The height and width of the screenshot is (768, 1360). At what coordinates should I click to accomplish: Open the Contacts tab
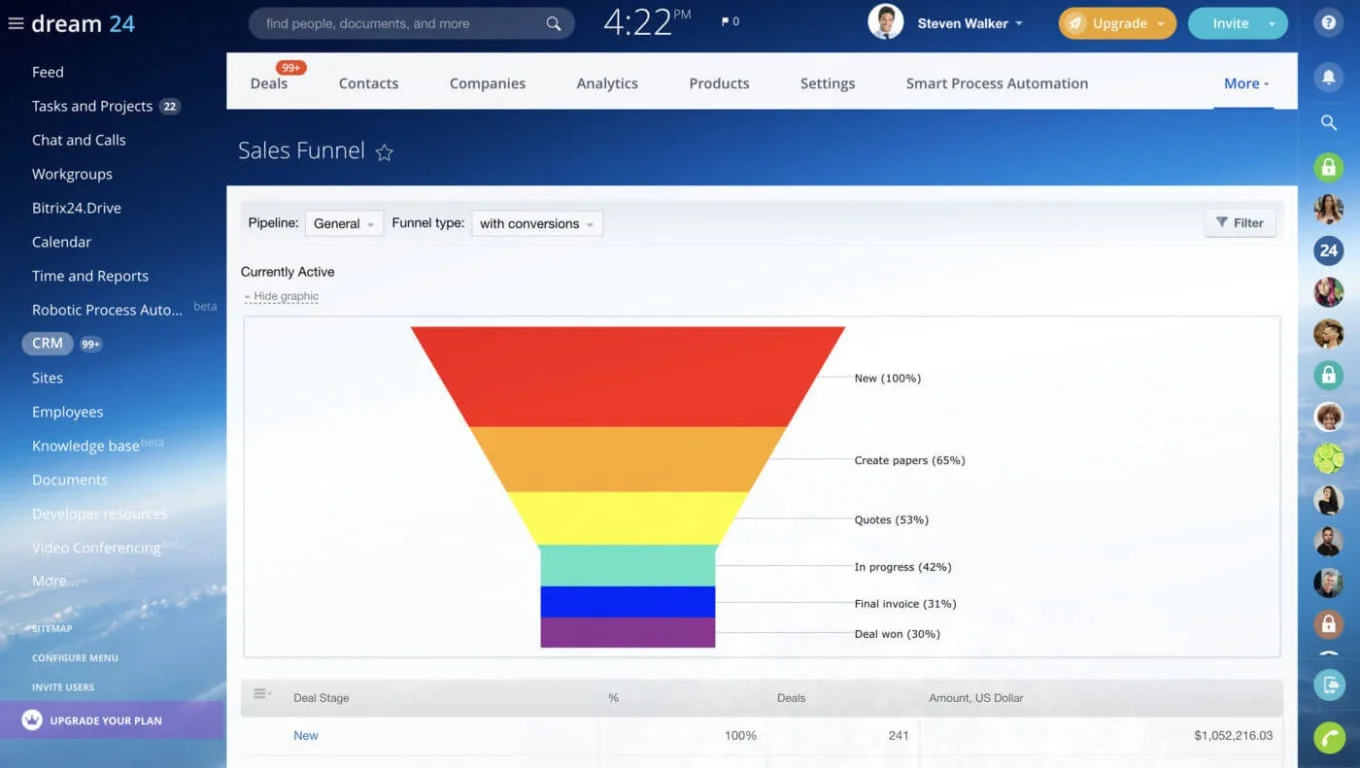point(368,83)
